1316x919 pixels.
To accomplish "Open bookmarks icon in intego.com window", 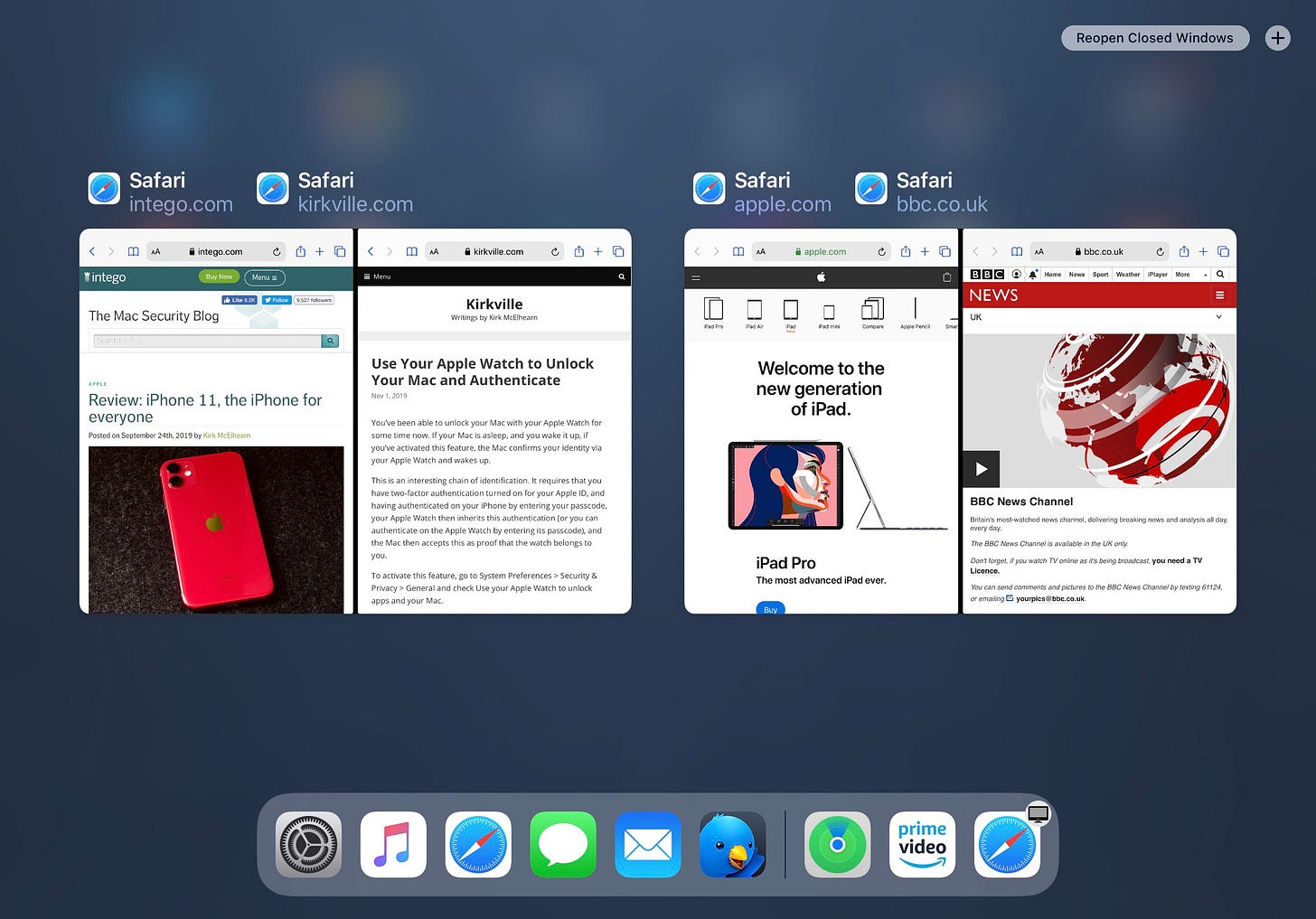I will point(133,252).
